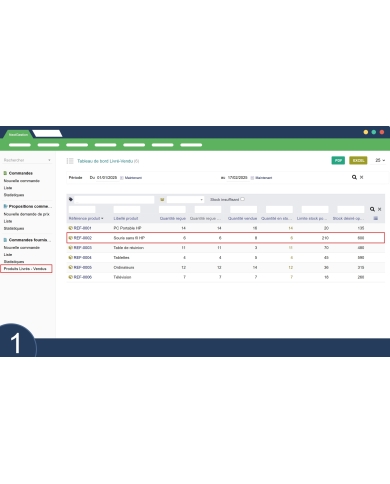Viewport: 390px width, 484px height.
Task: Click the filter field above Quantité vendue
Action: [x=244, y=209]
